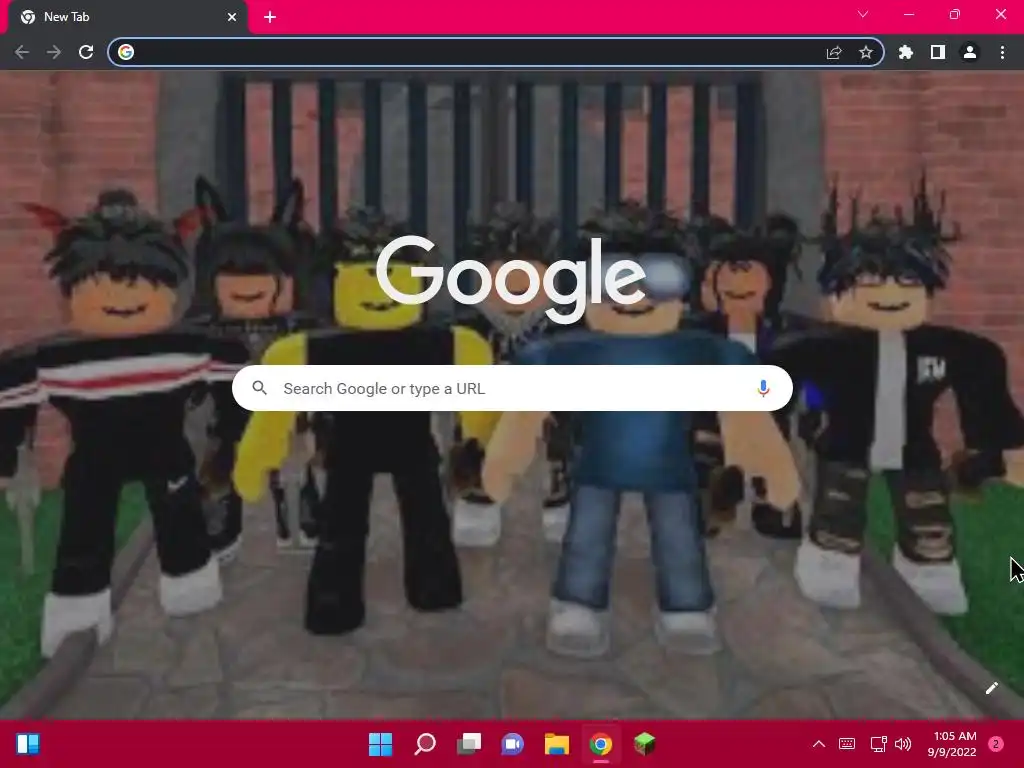This screenshot has width=1024, height=768.
Task: Open the Windows Start menu
Action: 380,744
